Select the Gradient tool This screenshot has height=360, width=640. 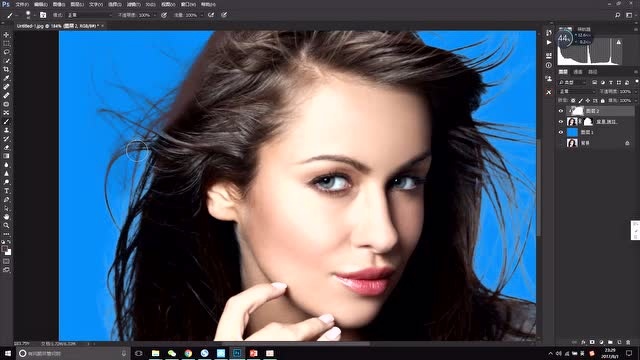coord(6,156)
